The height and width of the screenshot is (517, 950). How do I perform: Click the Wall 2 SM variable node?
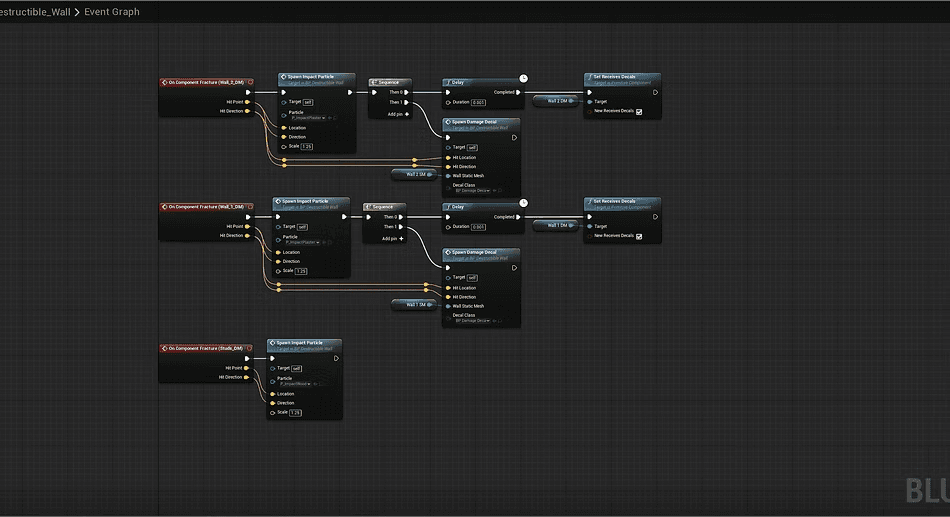coord(415,175)
